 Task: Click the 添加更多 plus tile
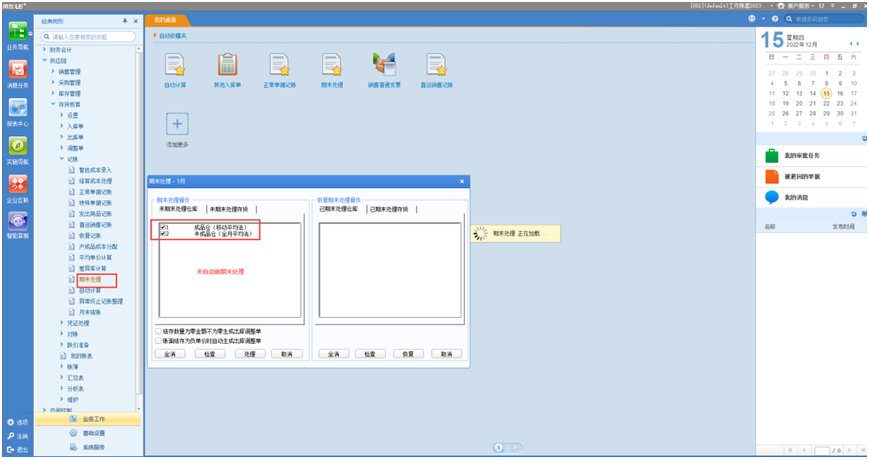point(177,124)
